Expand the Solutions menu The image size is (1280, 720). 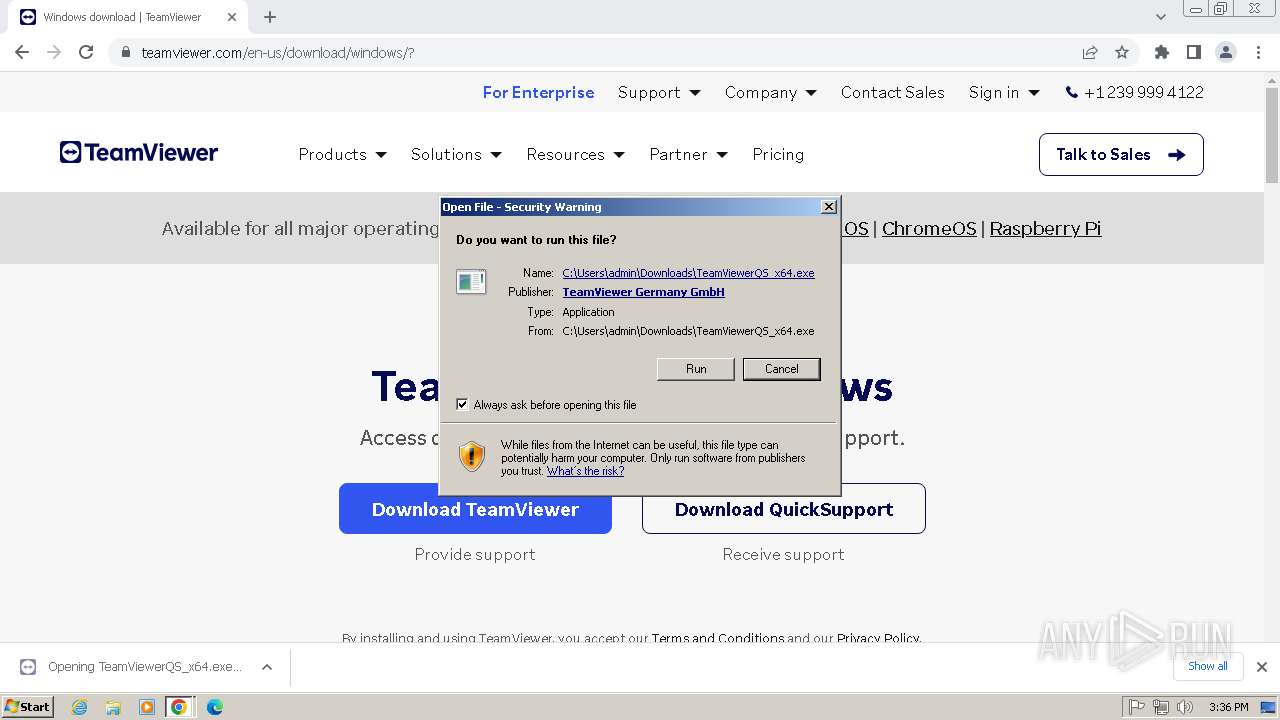click(x=456, y=154)
